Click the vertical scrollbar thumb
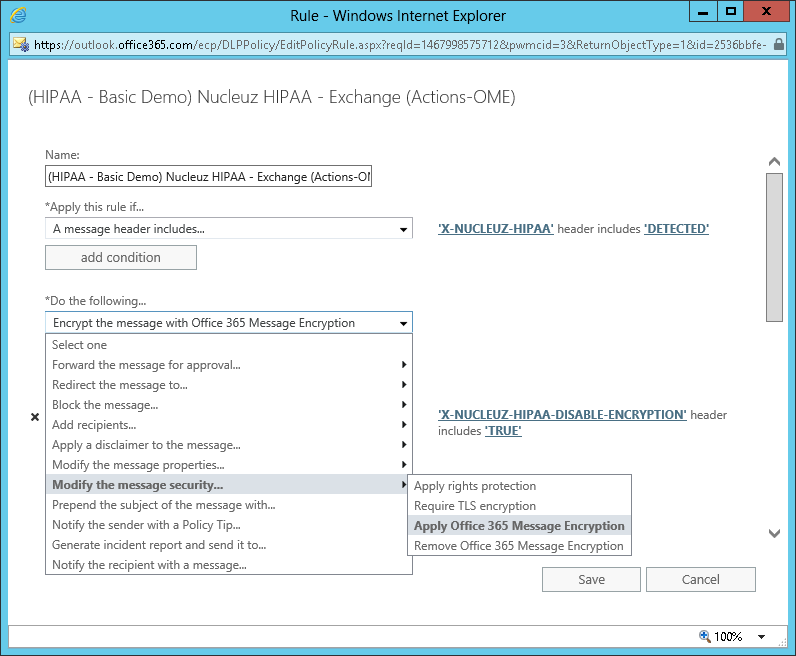Screen dimensions: 796x656 pos(774,247)
